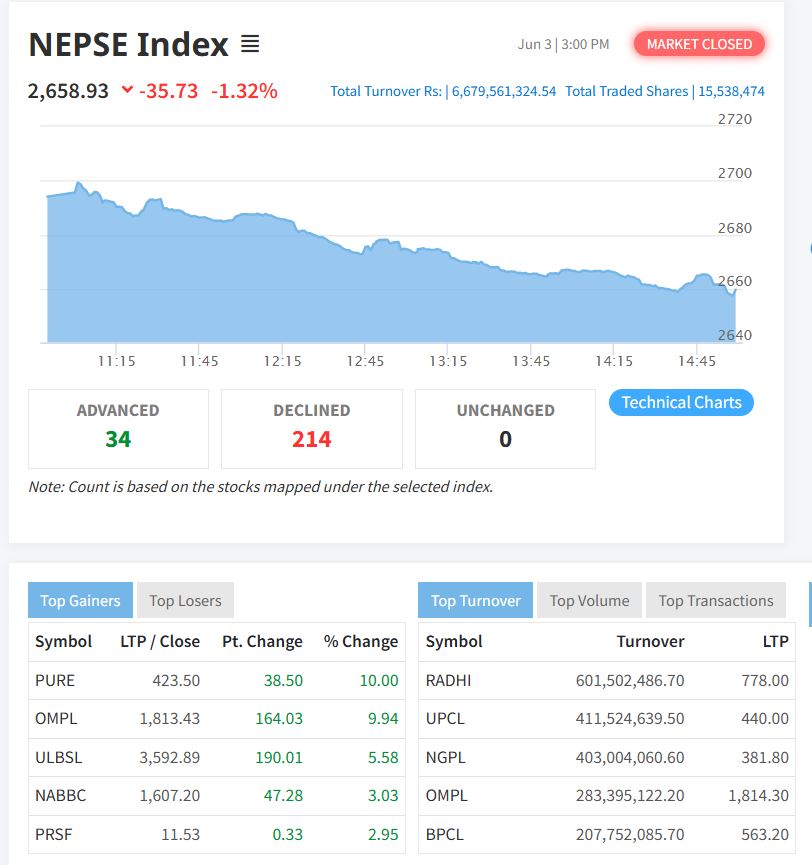Open the menu icon beside NEPSE Index

249,45
